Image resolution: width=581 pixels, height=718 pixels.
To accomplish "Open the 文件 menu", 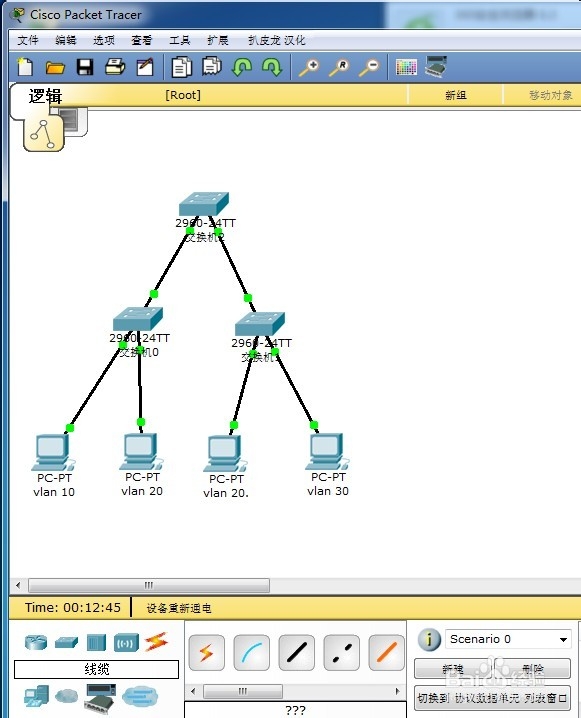I will (x=28, y=40).
